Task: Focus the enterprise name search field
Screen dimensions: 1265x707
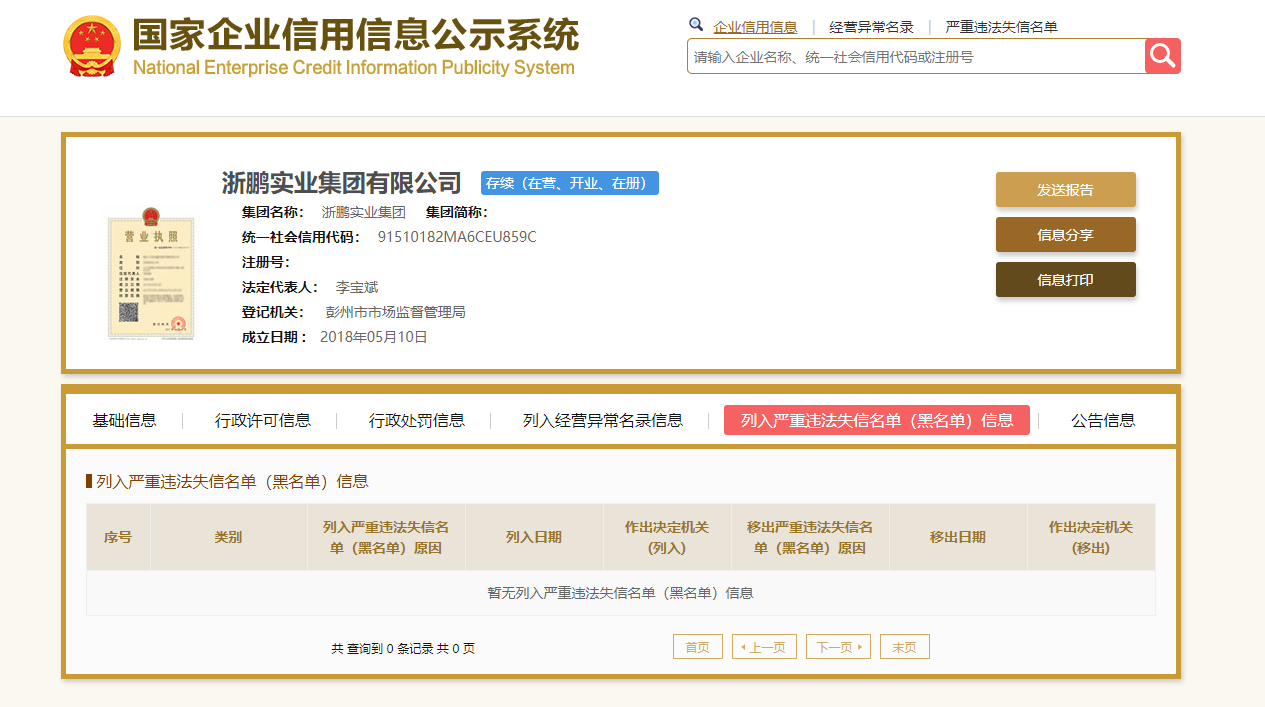Action: (x=916, y=56)
